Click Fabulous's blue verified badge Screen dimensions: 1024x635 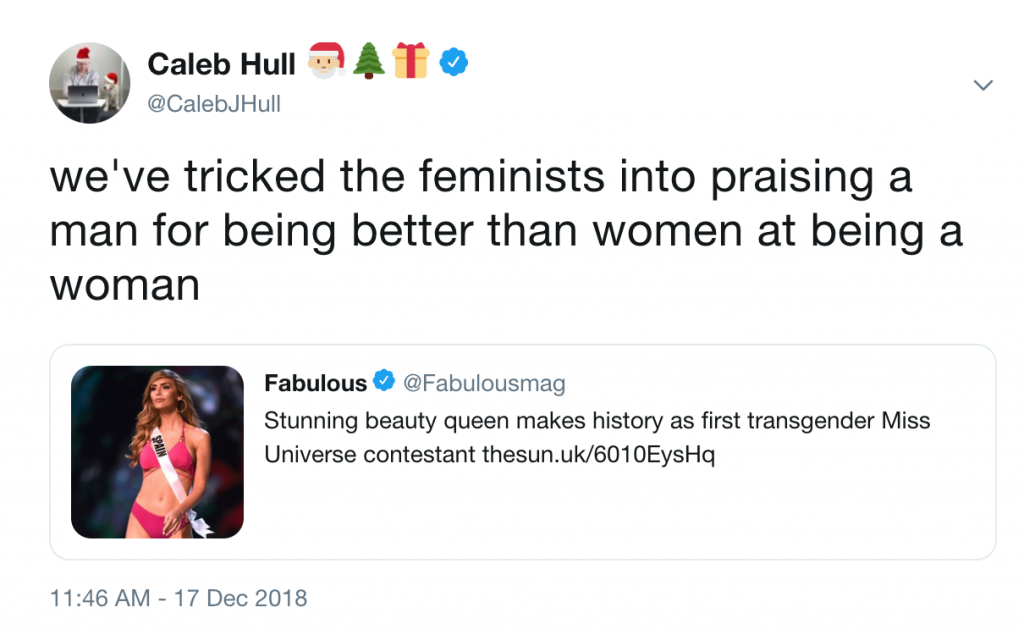384,382
